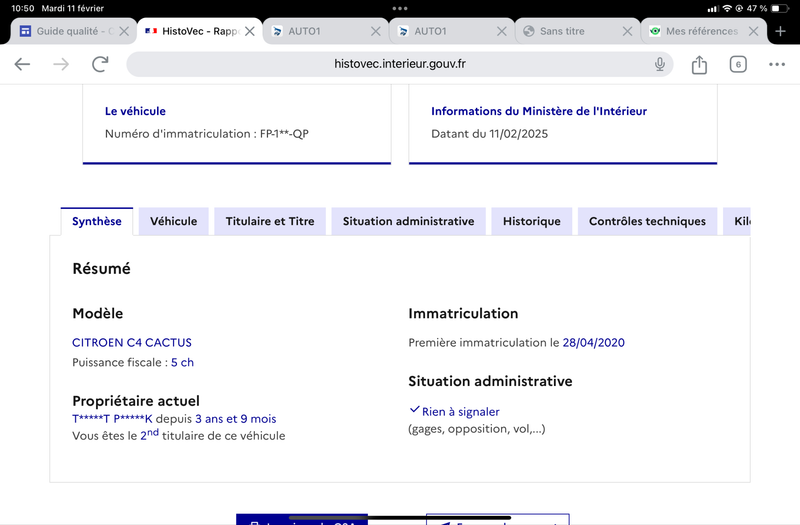800x525 pixels.
Task: Close the second AUTO1 tab
Action: coord(502,31)
